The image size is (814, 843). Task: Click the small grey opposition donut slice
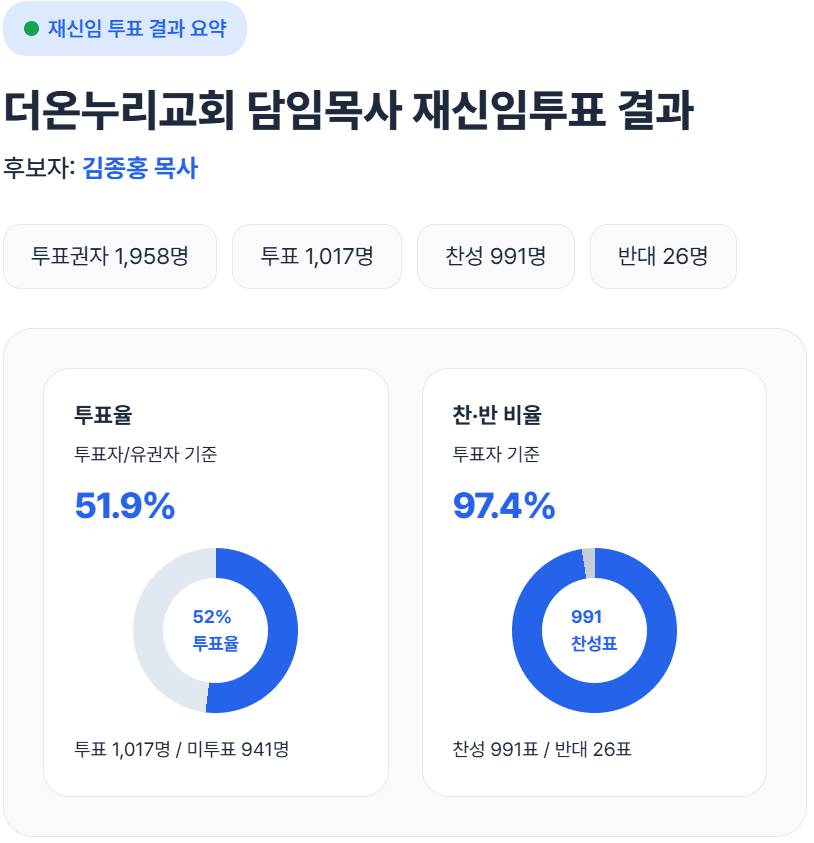tap(589, 563)
